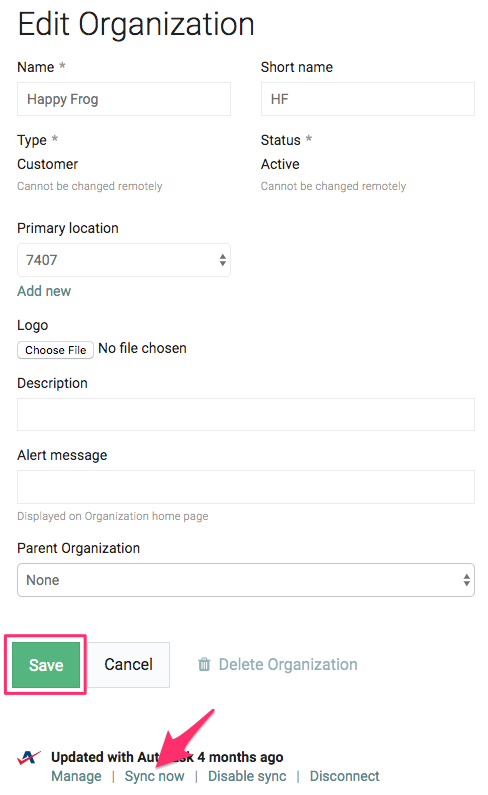Click into the Short name field
The image size is (488, 795).
368,99
